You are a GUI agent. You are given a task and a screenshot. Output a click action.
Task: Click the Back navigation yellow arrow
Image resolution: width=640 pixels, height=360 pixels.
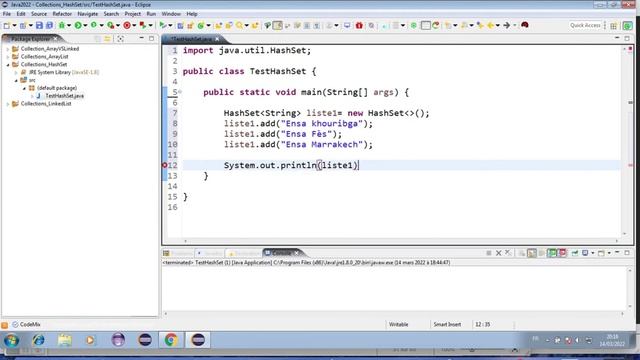point(491,25)
